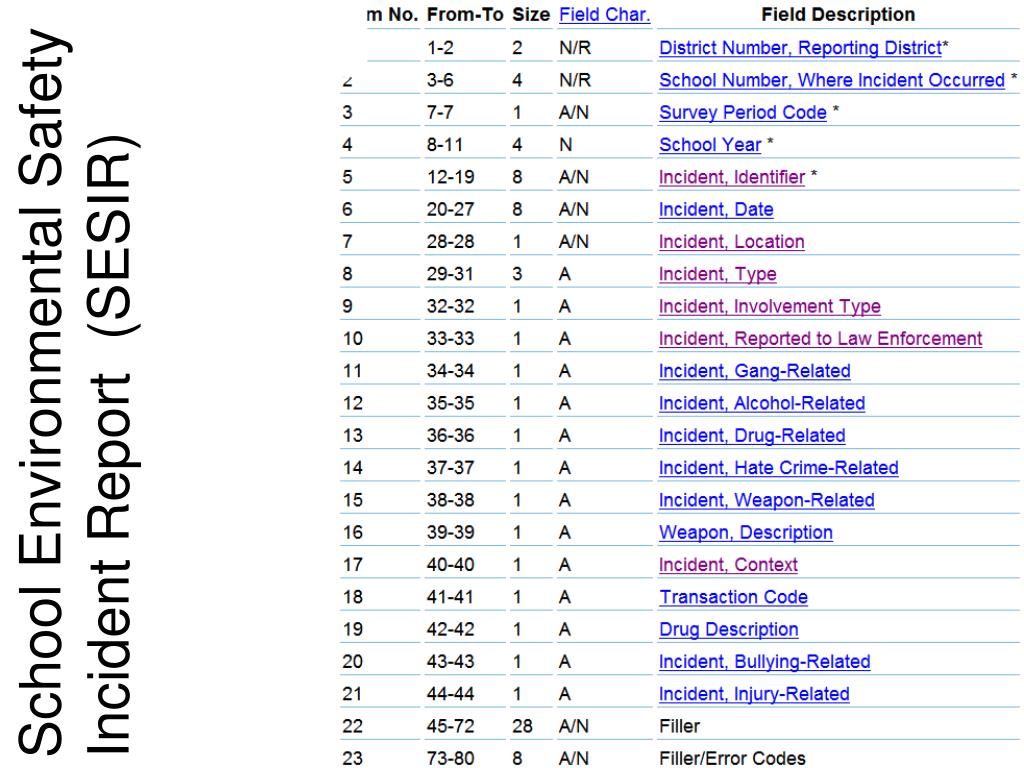1024x768 pixels.
Task: Select the Filler description in row 22
Action: (x=679, y=726)
